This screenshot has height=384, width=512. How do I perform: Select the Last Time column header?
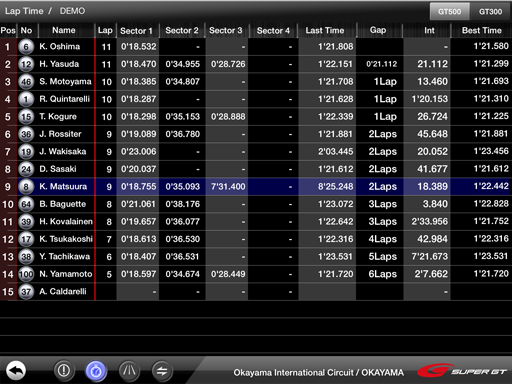tap(325, 31)
